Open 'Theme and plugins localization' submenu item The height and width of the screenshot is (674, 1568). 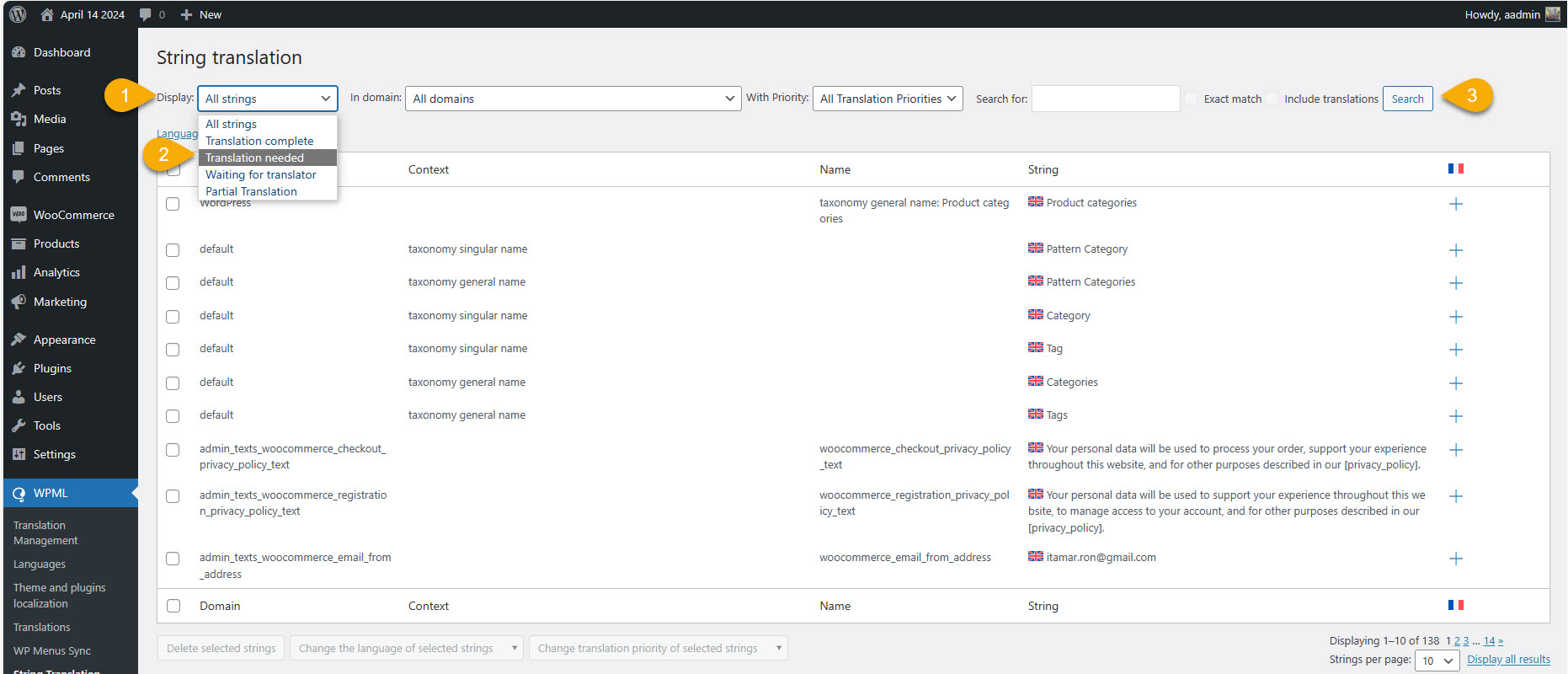tap(59, 596)
